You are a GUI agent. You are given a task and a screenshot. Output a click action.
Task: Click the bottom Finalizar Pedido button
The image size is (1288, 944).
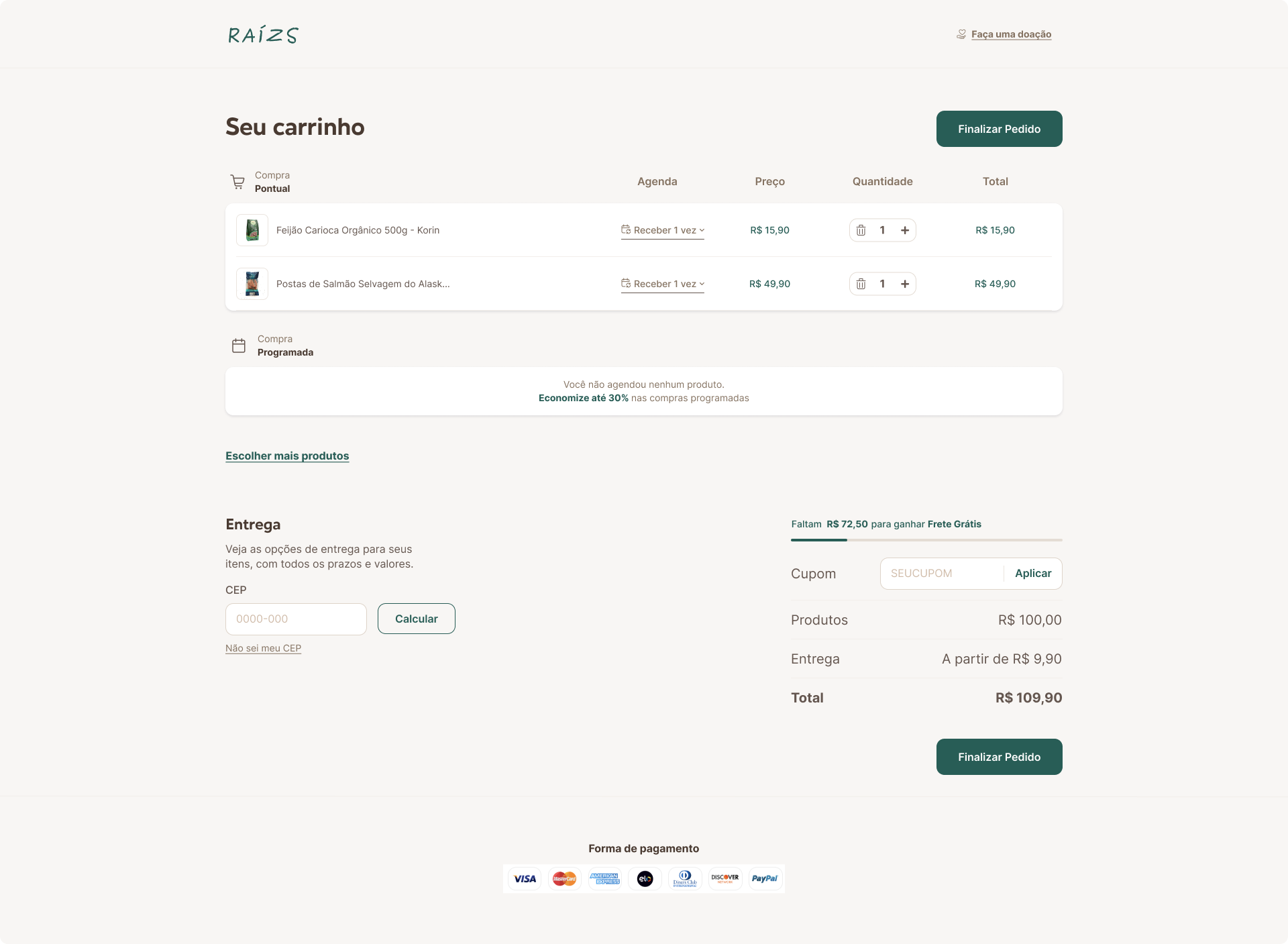point(1000,757)
